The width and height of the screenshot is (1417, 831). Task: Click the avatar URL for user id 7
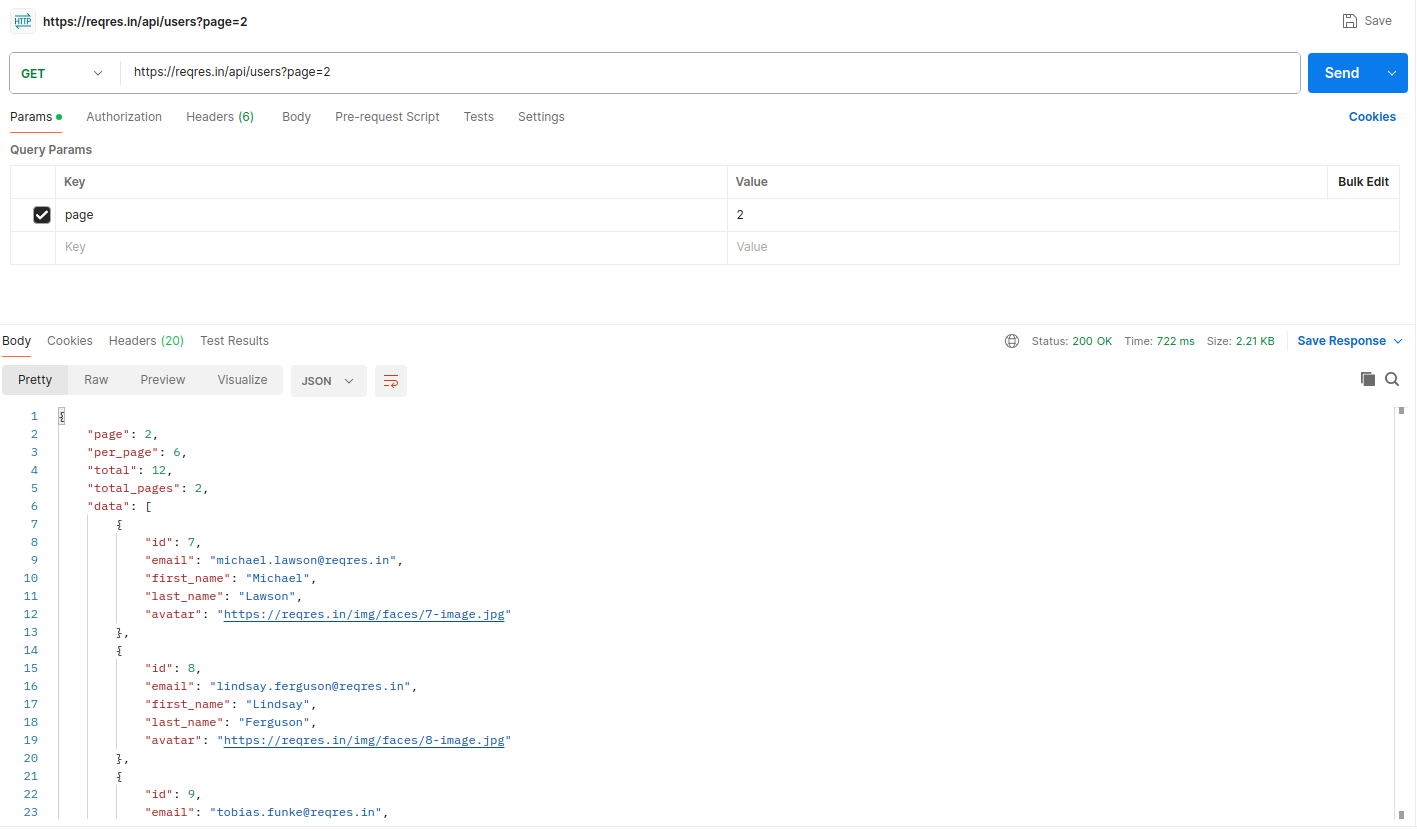(364, 613)
